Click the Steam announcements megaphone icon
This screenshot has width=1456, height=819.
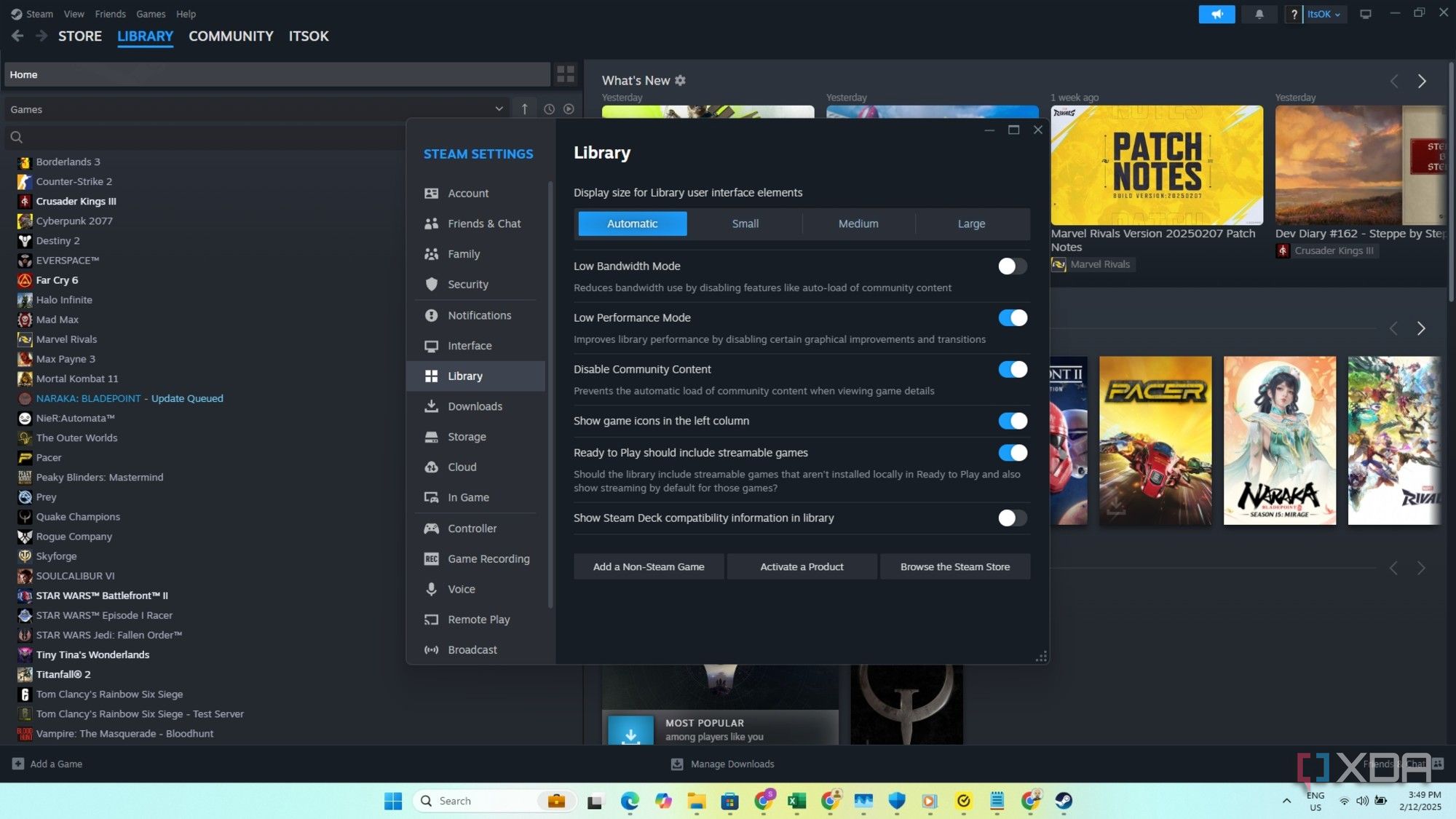[1216, 14]
